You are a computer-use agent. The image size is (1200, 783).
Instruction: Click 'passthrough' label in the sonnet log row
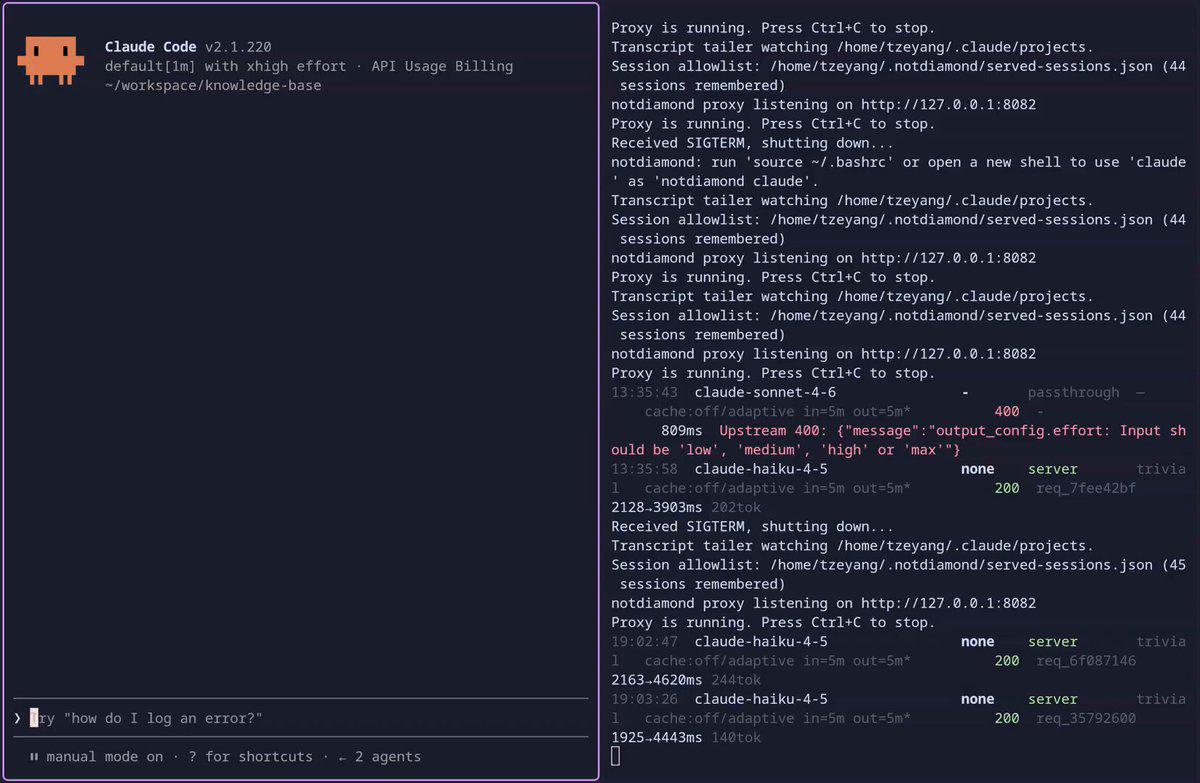point(1073,392)
